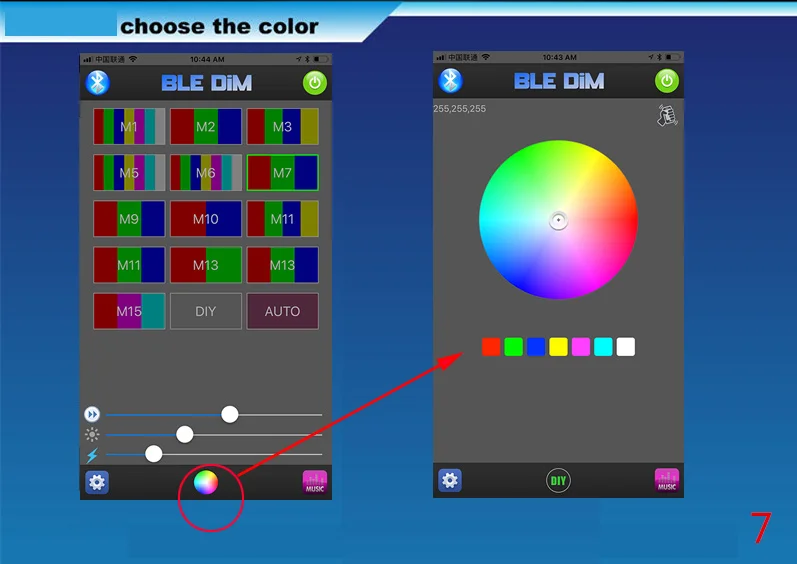Tap the battery icon in left phone status bar
Screen dimensions: 797x564
click(321, 59)
